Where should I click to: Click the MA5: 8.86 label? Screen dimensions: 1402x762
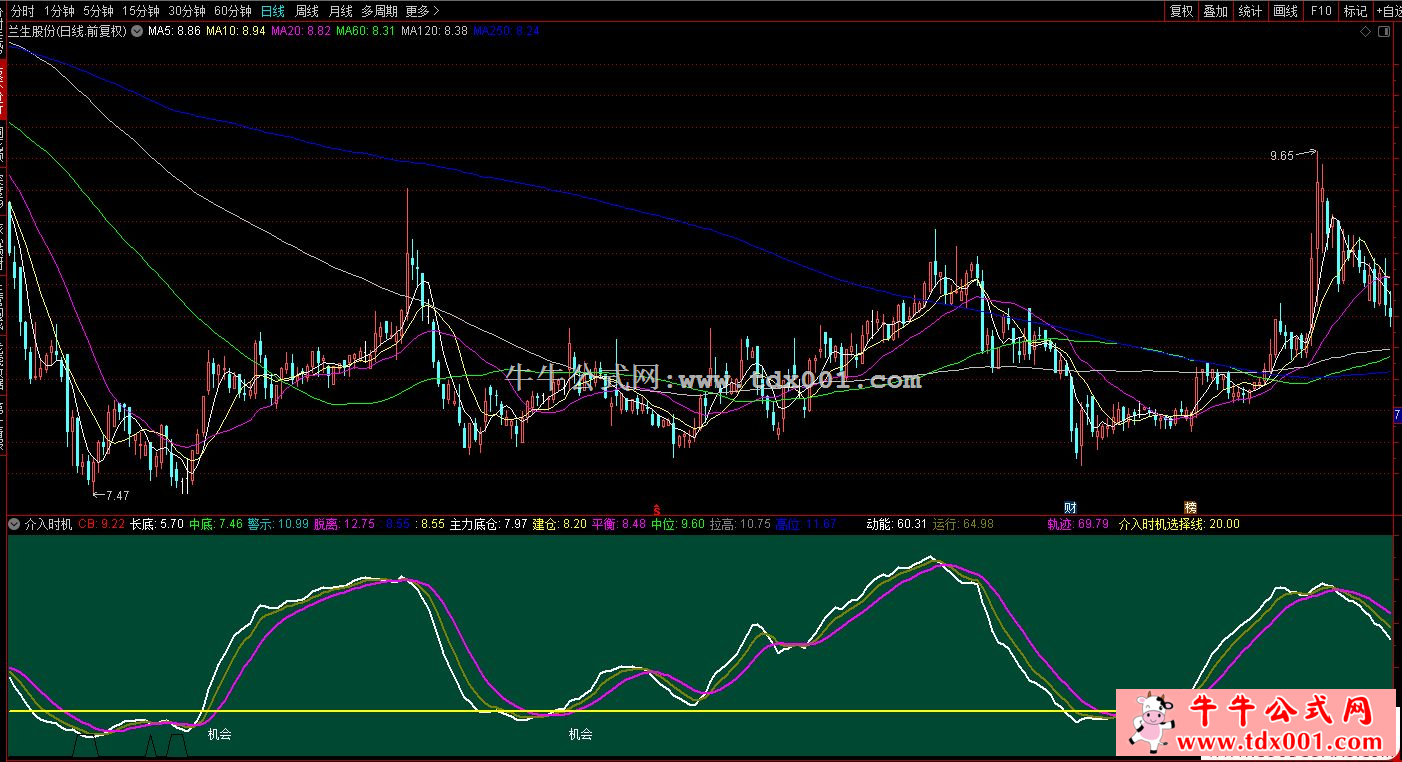tap(174, 31)
